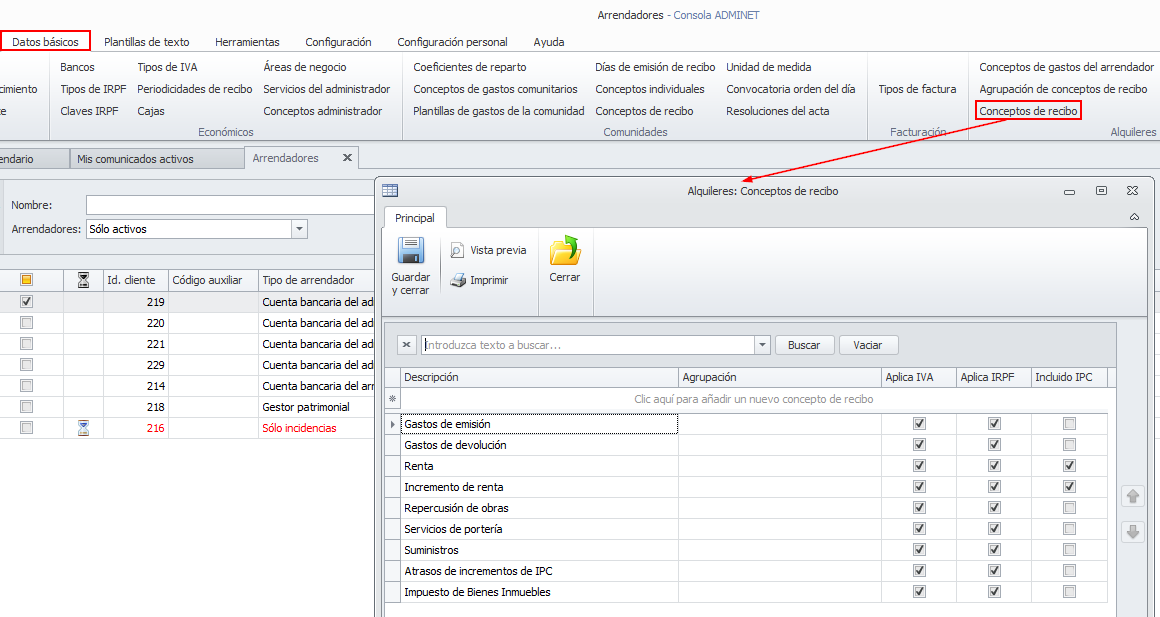Image resolution: width=1160 pixels, height=617 pixels.
Task: Open Días de emisión de recibo
Action: (655, 67)
